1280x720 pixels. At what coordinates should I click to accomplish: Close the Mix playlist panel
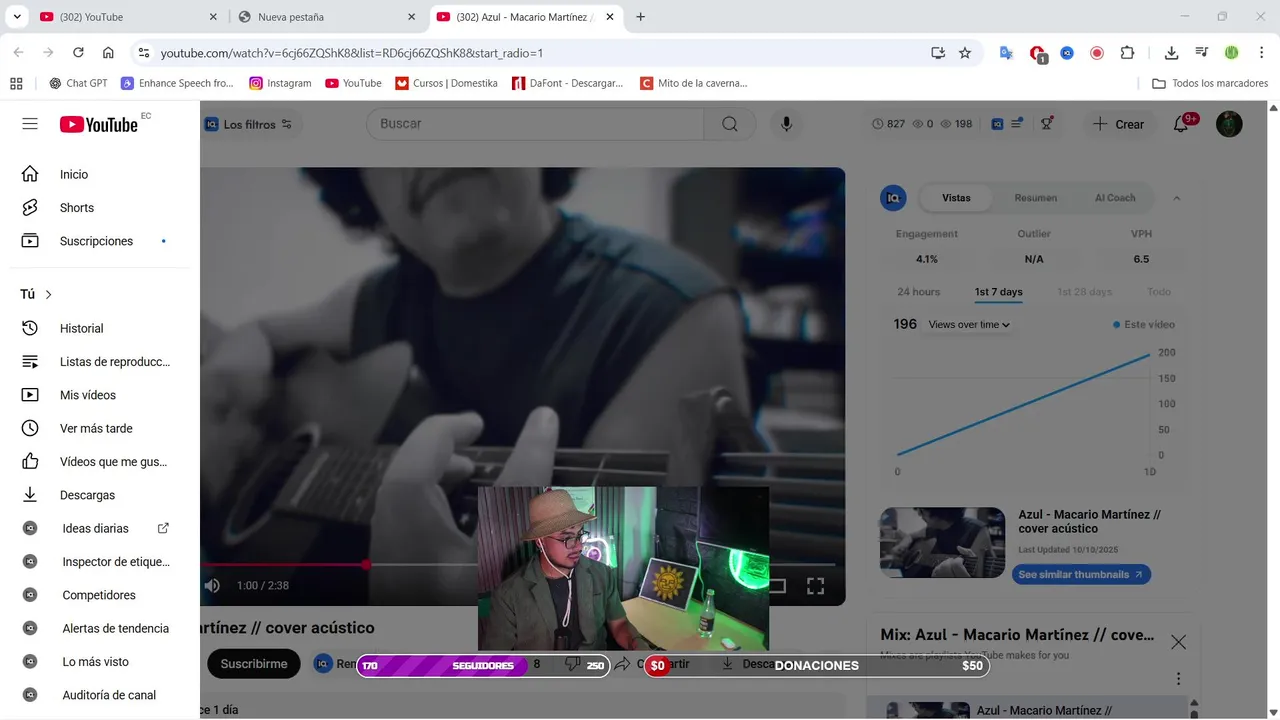click(x=1179, y=642)
